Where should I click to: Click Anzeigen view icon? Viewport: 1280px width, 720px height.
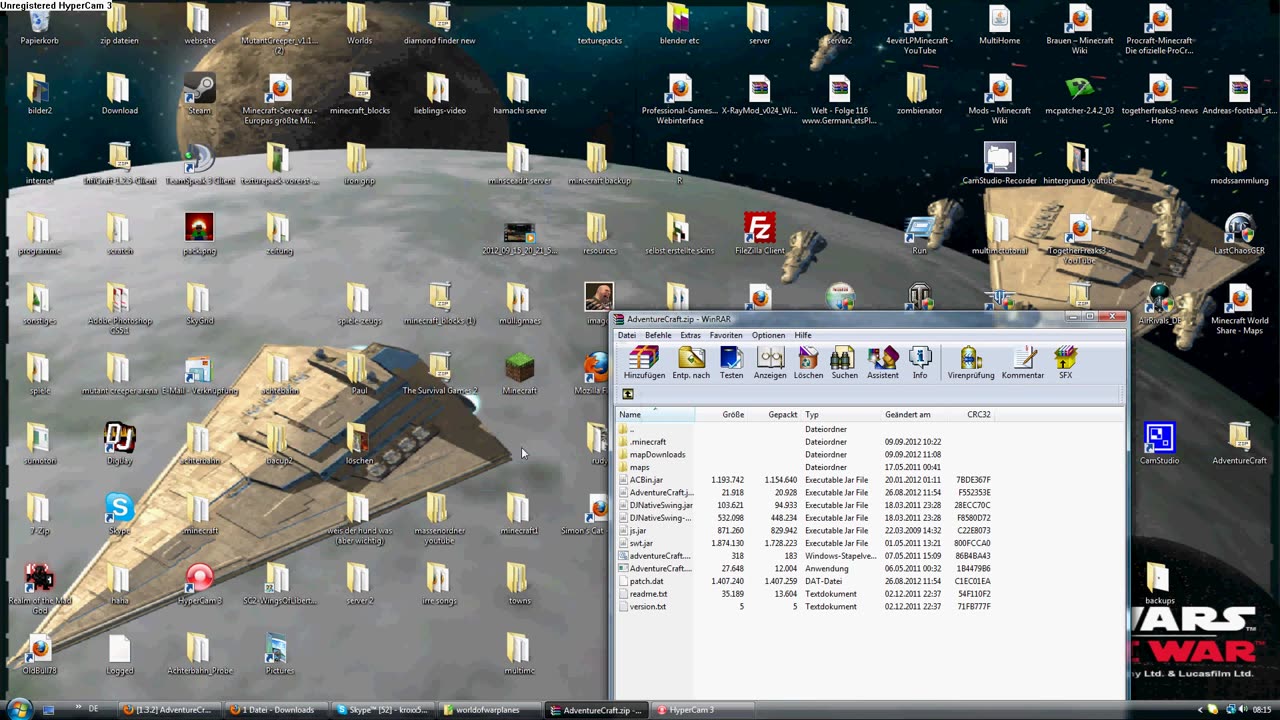(x=770, y=362)
